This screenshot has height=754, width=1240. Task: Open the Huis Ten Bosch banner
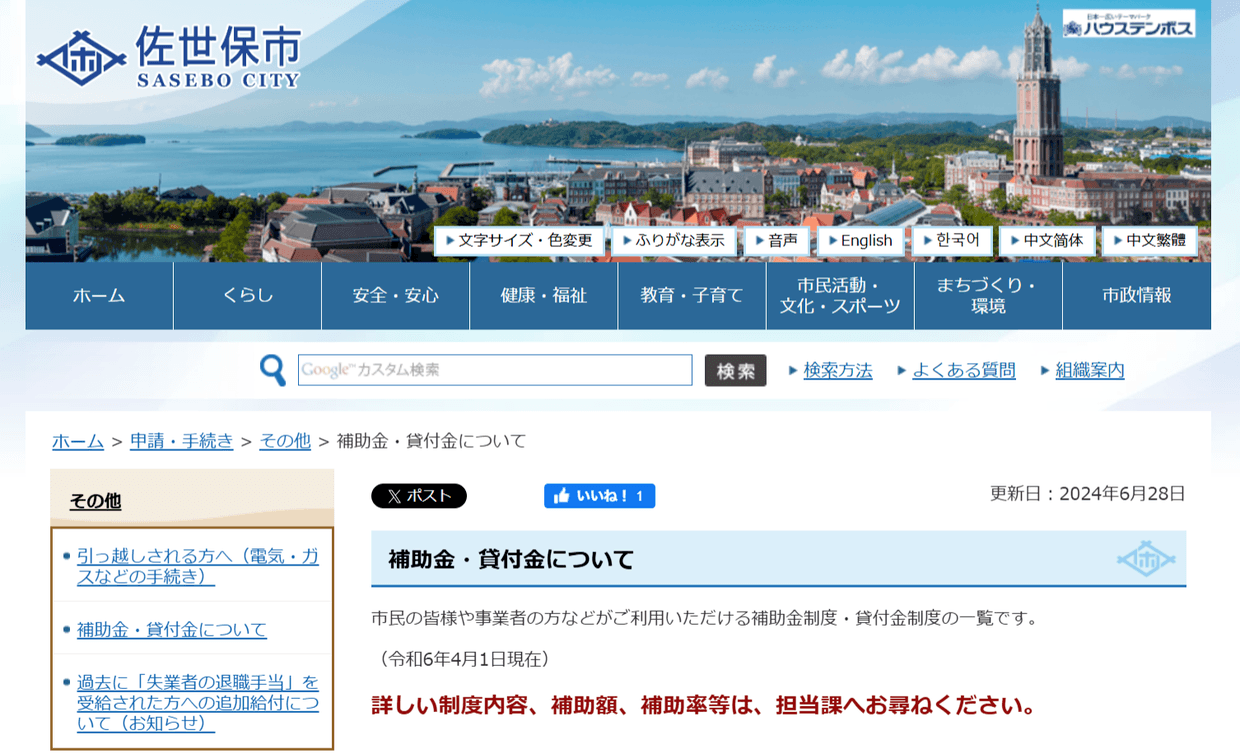tap(1129, 23)
